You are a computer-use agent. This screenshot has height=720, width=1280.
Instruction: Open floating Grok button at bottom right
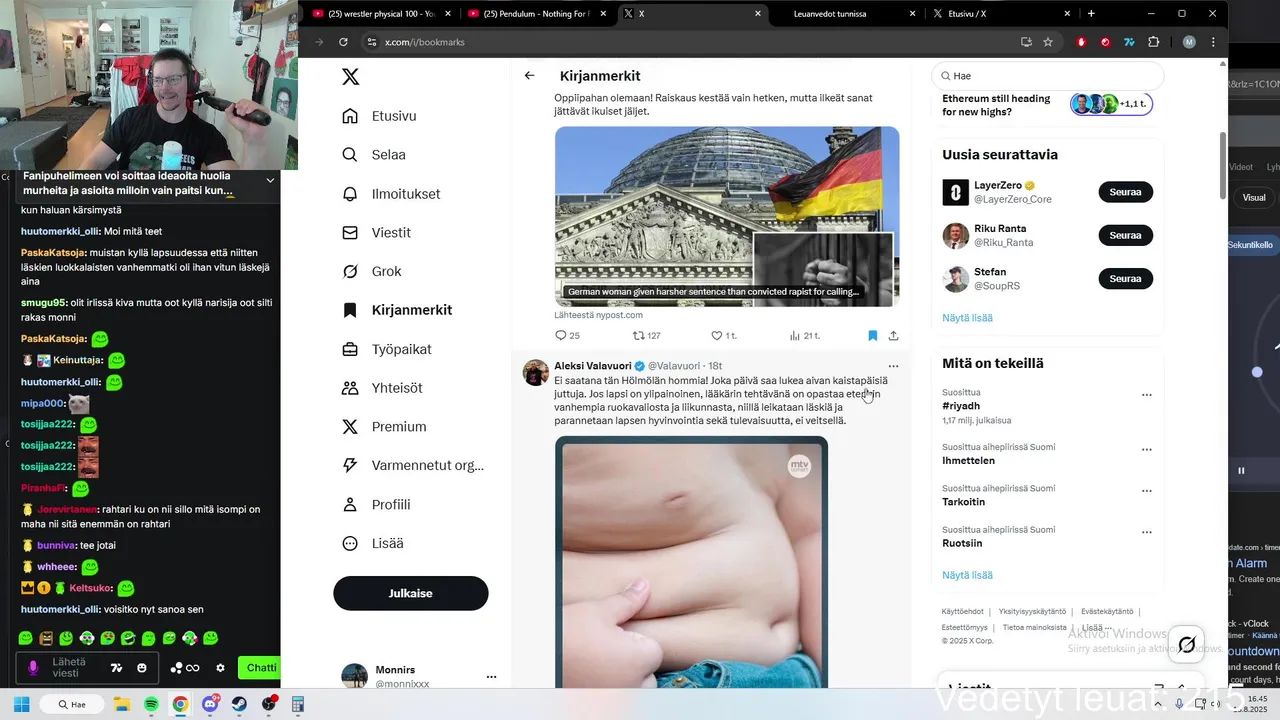click(x=1187, y=645)
